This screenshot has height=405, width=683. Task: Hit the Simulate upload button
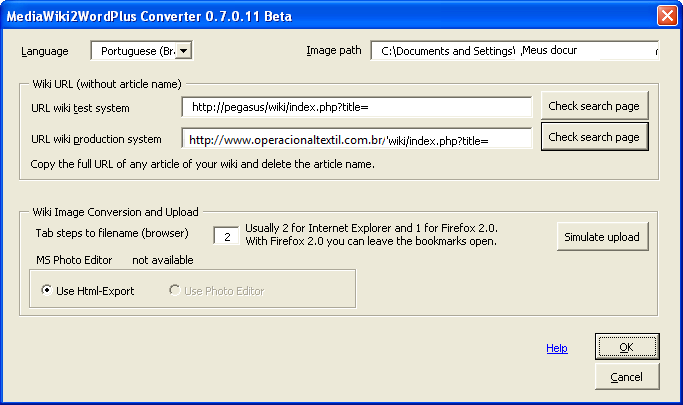[602, 237]
